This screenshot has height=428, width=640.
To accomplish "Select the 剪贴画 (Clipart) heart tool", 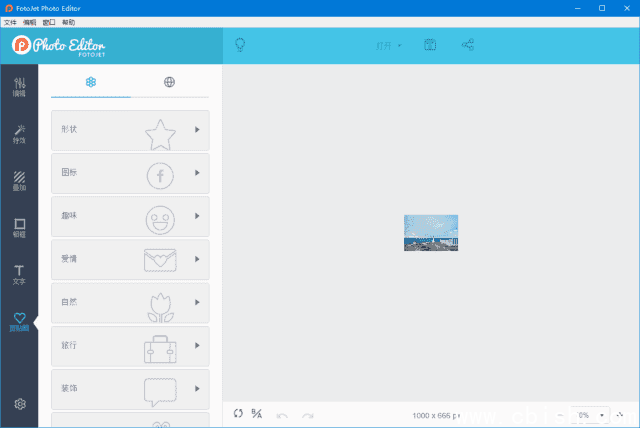I will (x=19, y=322).
